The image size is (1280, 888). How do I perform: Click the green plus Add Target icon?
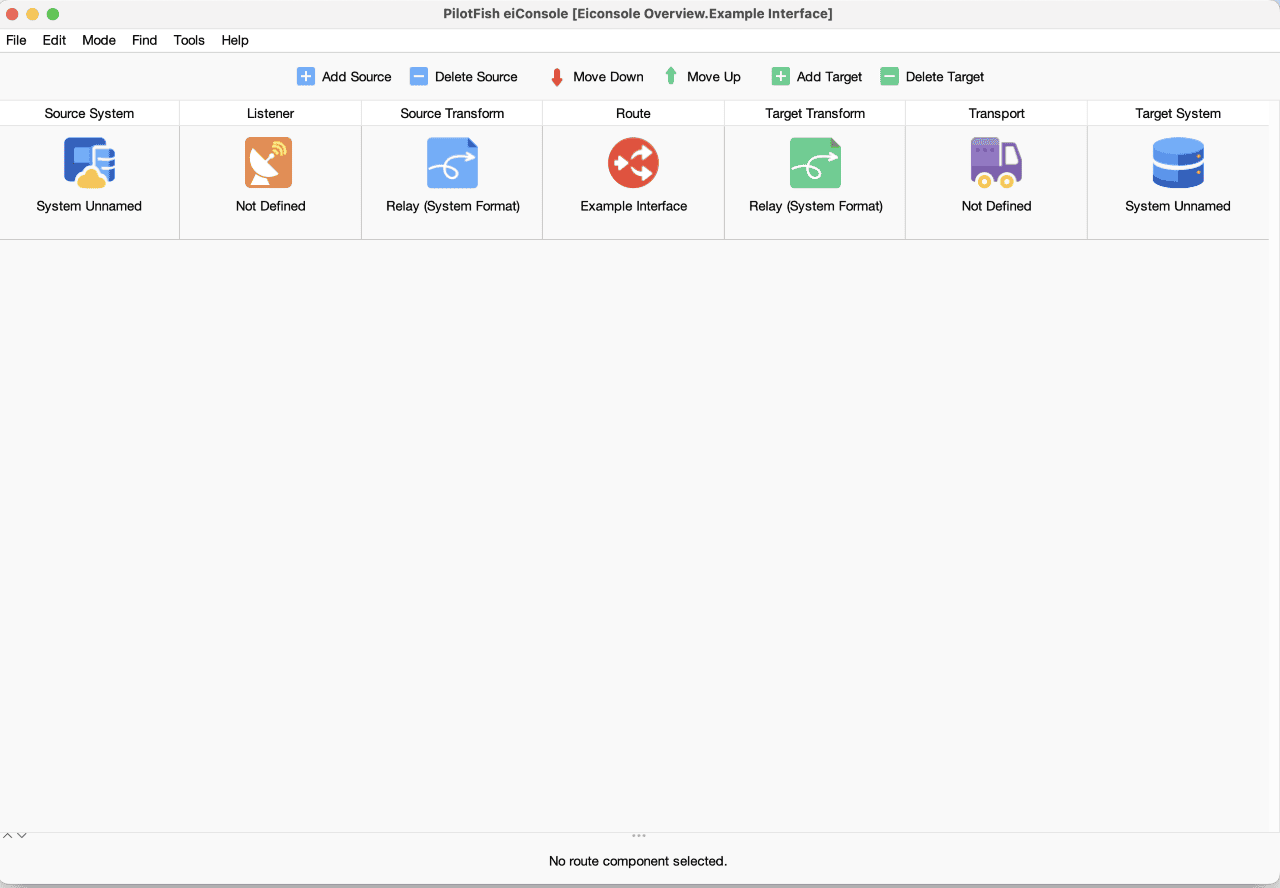[781, 76]
